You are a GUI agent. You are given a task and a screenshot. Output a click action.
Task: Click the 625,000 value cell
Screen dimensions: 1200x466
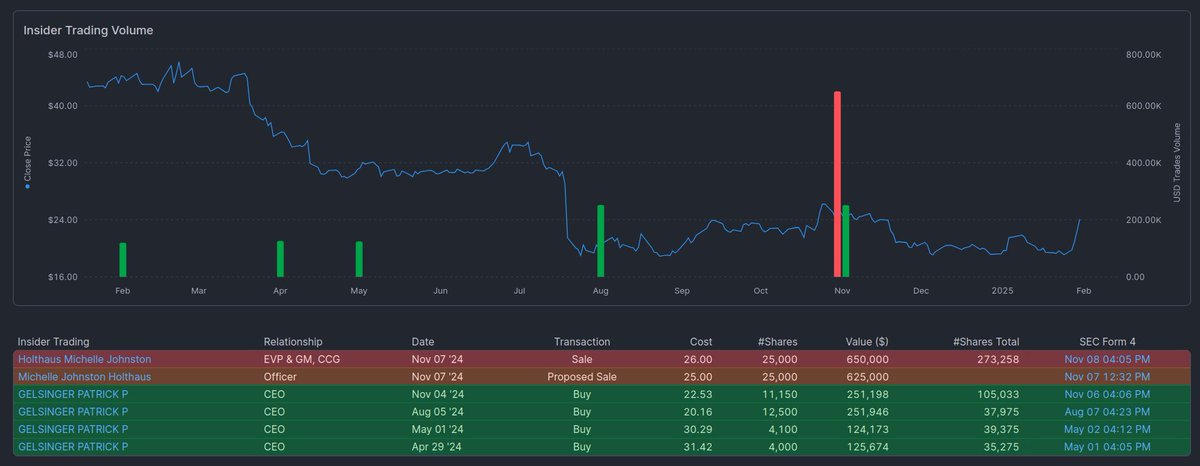click(x=868, y=376)
